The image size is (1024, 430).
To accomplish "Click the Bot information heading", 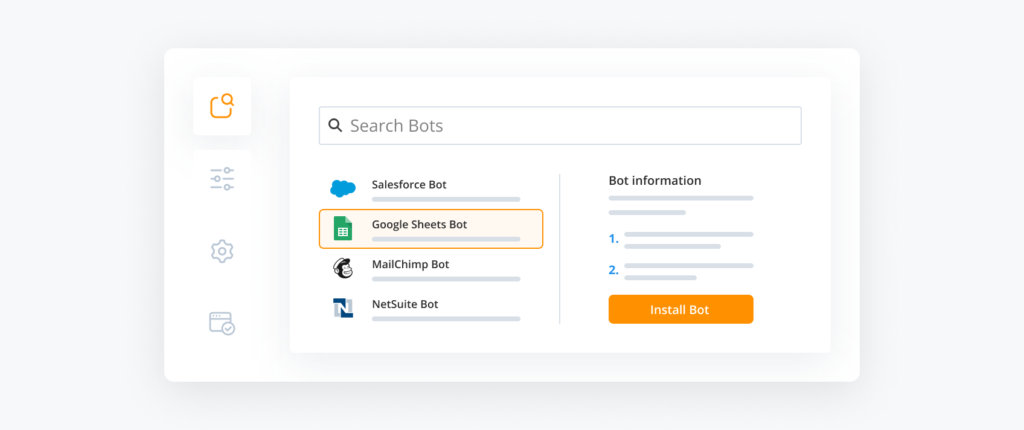I will [x=655, y=181].
